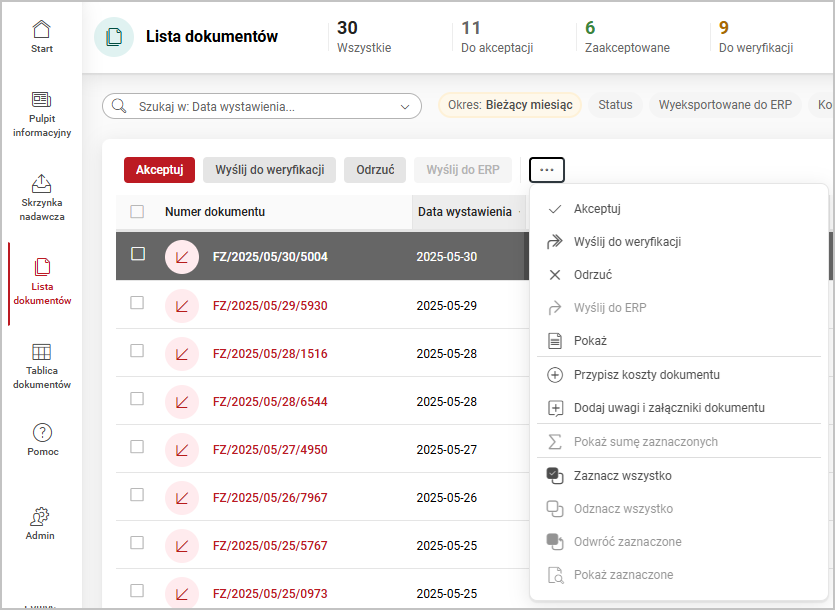Open the Start home icon in sidebar
The image size is (835, 610).
(x=42, y=30)
